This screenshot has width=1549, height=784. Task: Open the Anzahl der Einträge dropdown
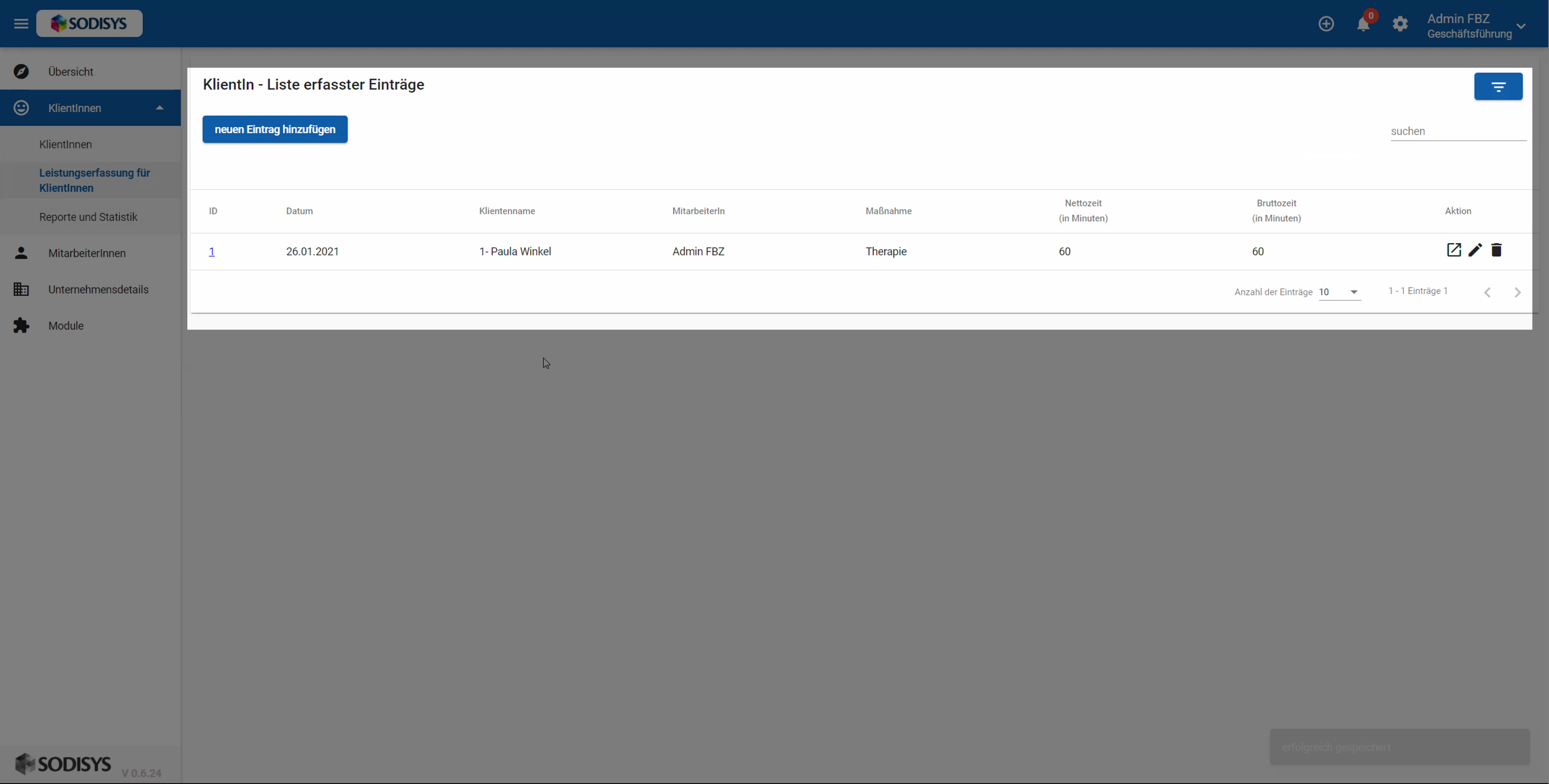[x=1339, y=292]
